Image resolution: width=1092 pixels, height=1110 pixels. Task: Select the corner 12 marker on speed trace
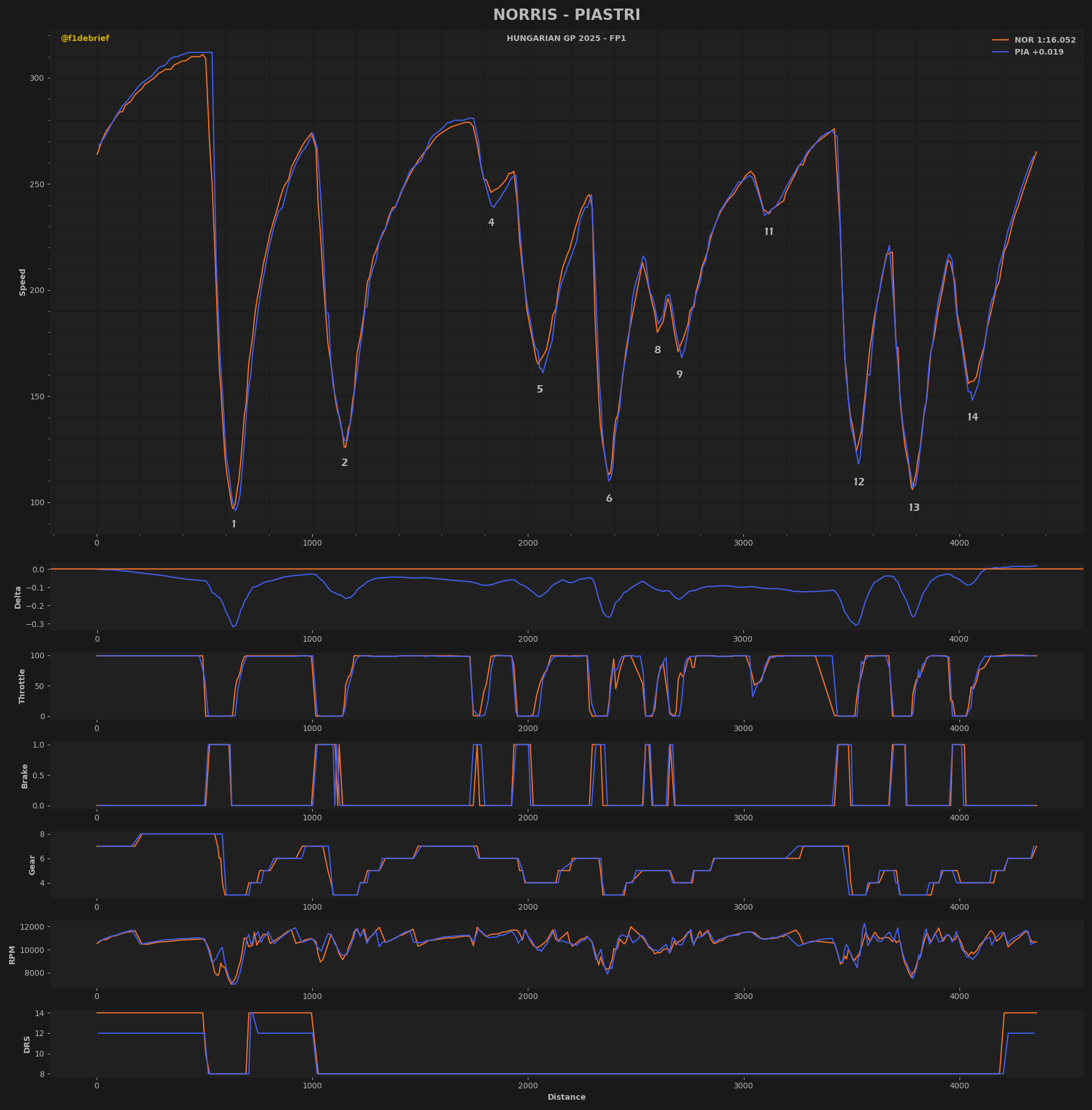pos(859,482)
